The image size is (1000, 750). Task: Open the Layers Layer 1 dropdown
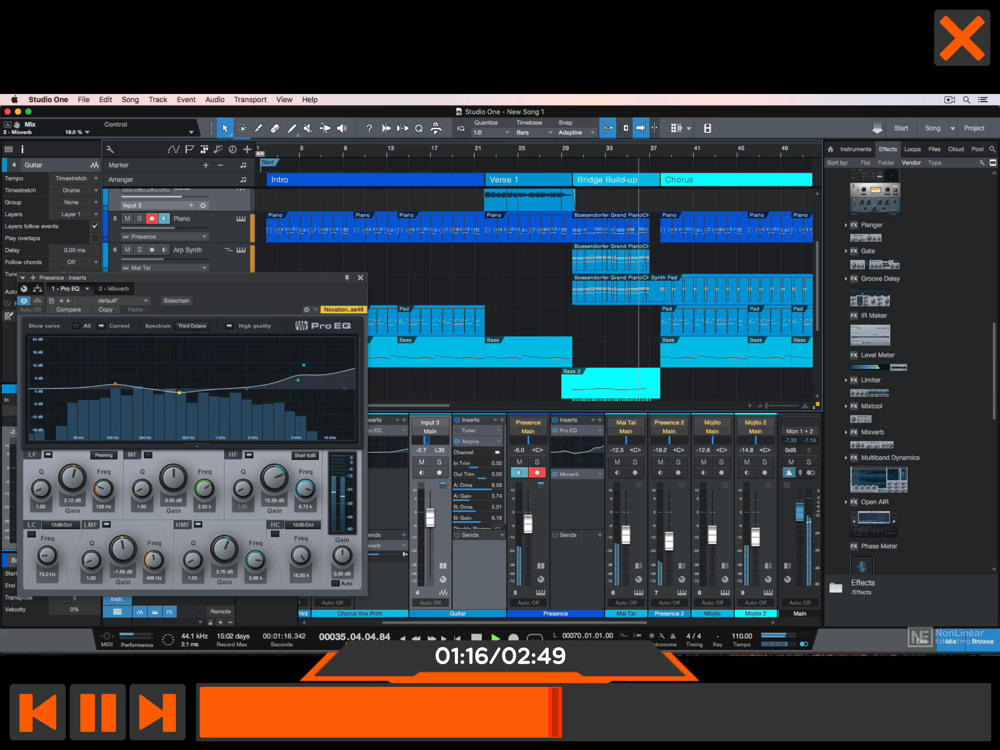pos(75,214)
